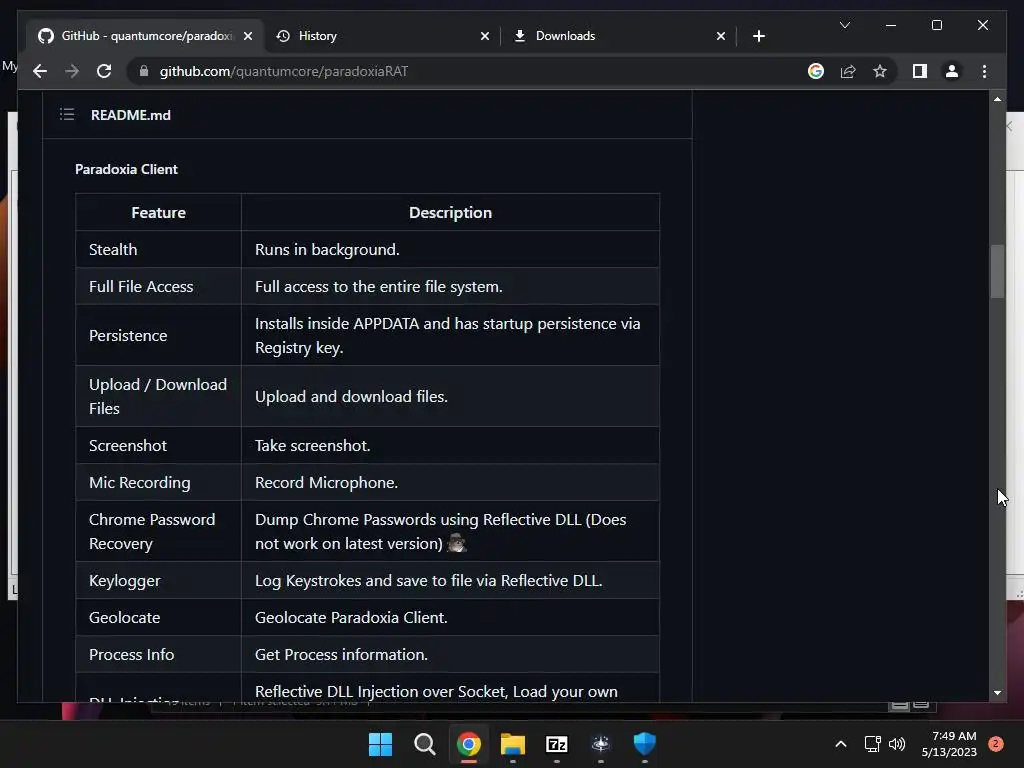
Task: Expand the tab search dropdown
Action: point(844,25)
